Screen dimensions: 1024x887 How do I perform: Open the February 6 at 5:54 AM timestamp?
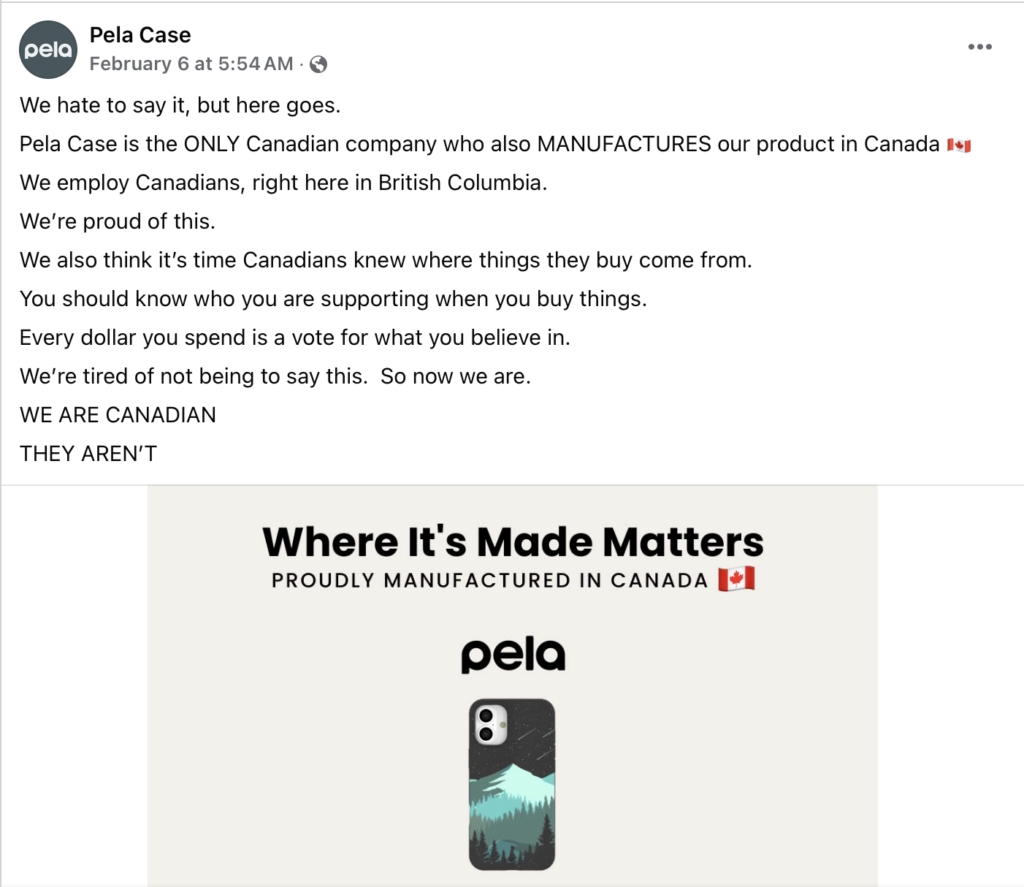point(191,63)
